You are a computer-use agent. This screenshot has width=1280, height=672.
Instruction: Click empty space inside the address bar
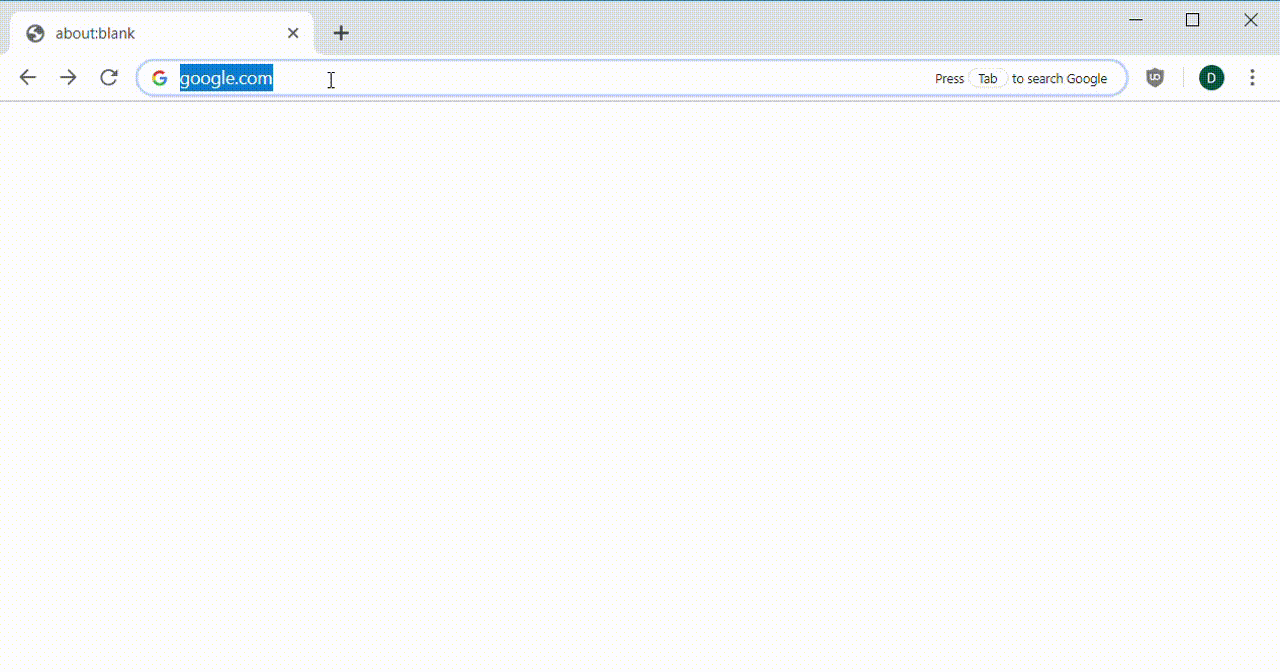pos(600,79)
